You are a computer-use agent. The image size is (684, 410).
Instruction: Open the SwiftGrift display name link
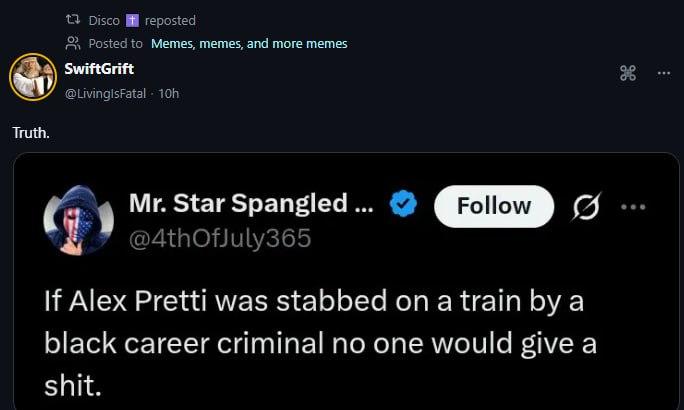click(x=99, y=69)
